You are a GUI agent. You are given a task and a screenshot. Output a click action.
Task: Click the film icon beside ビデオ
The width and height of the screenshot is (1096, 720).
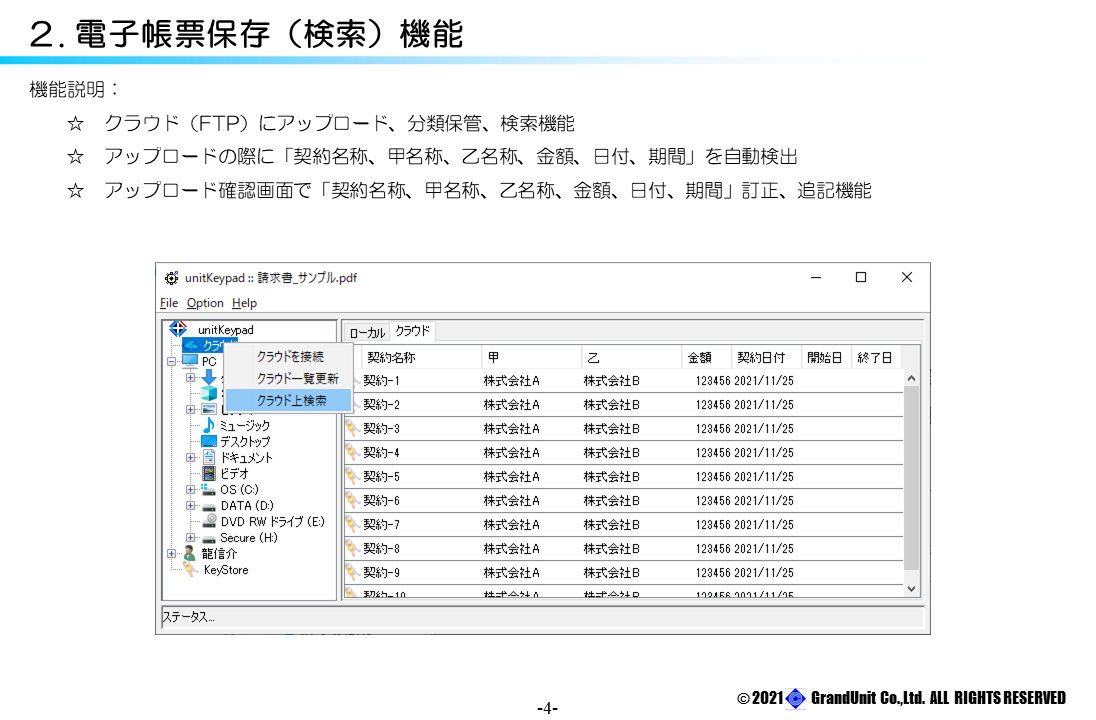pos(208,473)
